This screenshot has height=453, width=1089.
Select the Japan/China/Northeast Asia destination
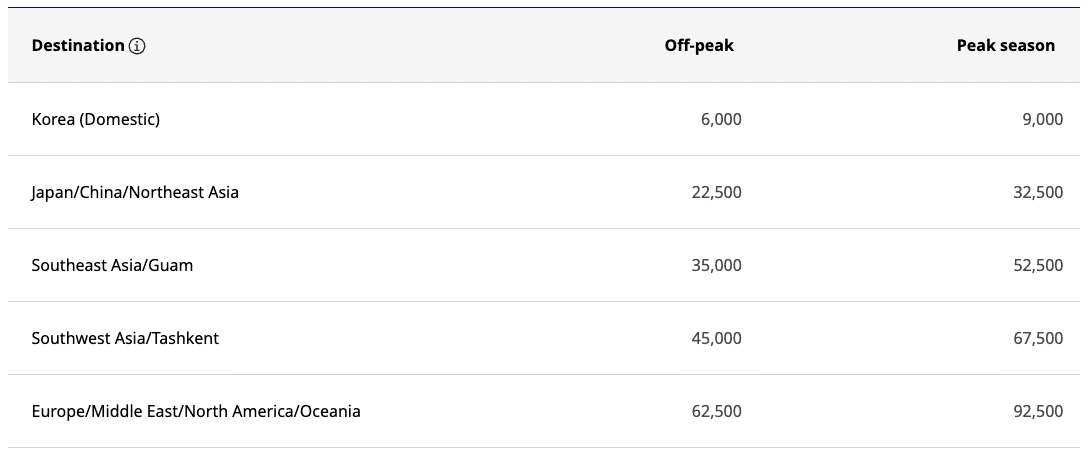135,192
